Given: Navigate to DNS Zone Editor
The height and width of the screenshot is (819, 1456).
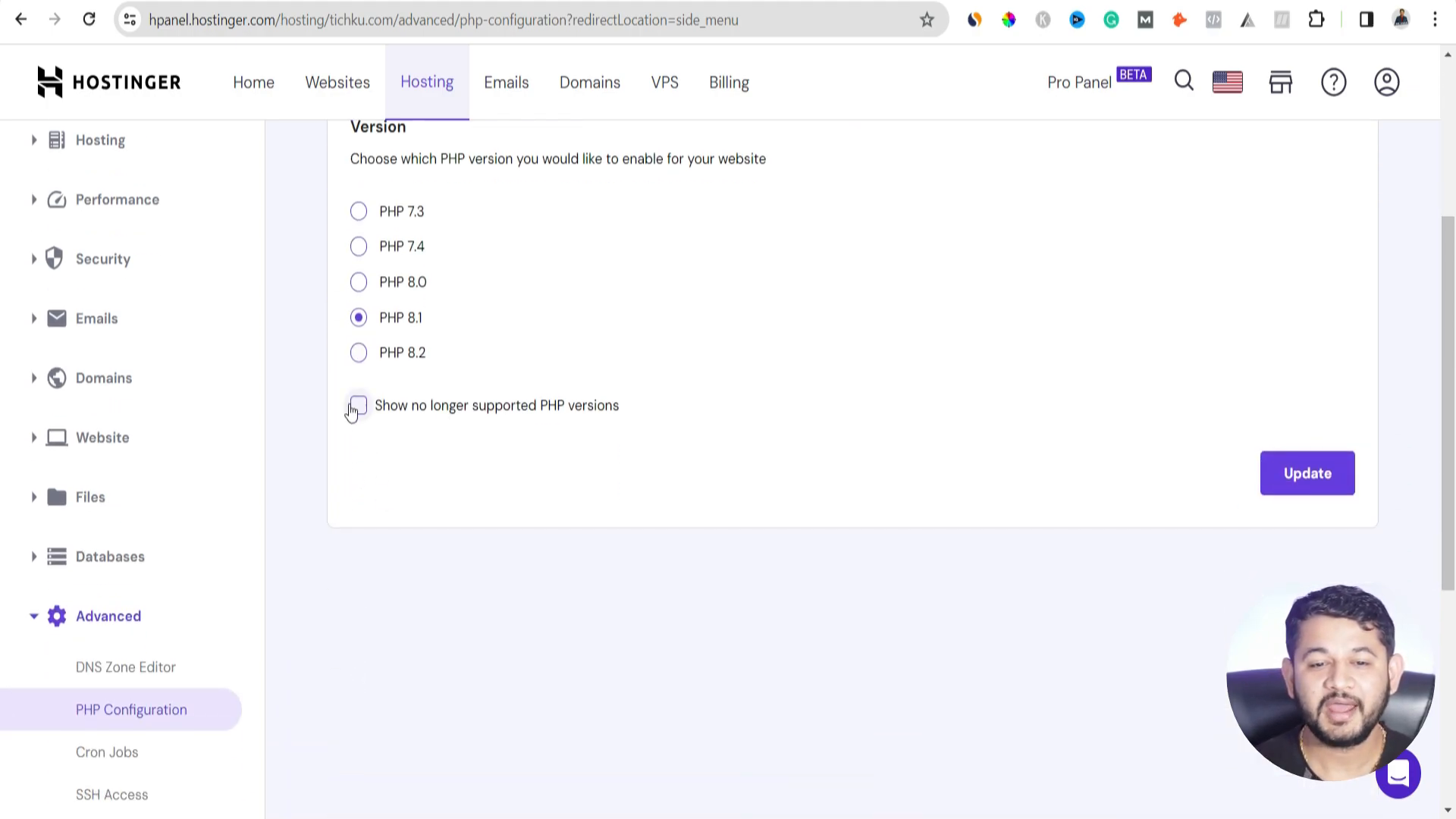Looking at the screenshot, I should pos(126,667).
